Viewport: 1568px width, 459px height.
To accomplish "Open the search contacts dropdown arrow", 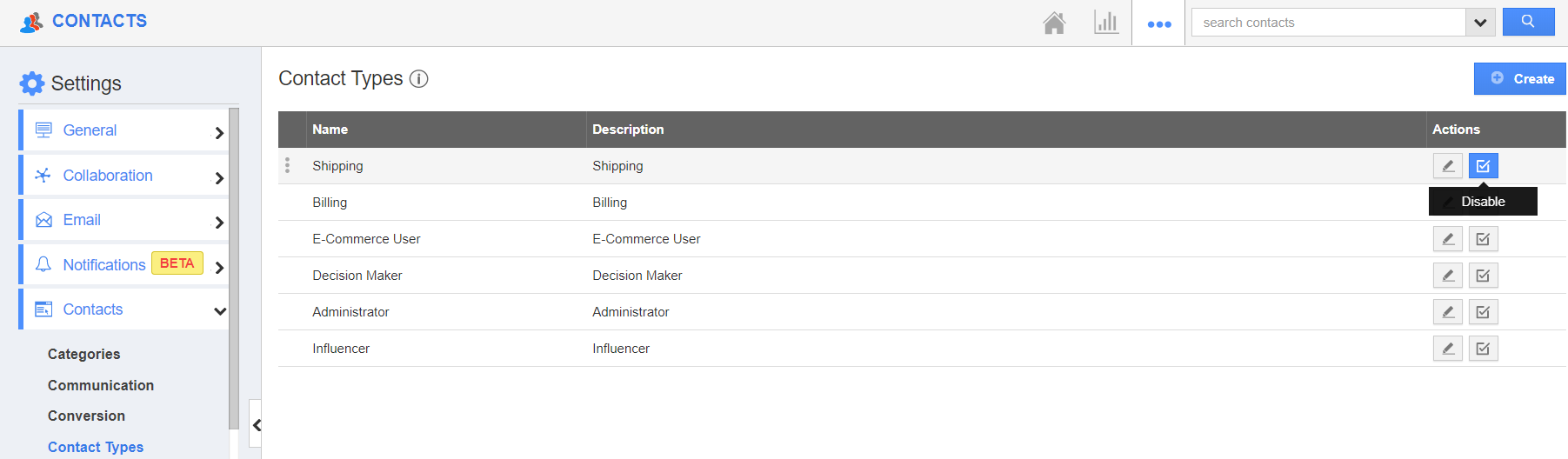I will pos(1480,23).
